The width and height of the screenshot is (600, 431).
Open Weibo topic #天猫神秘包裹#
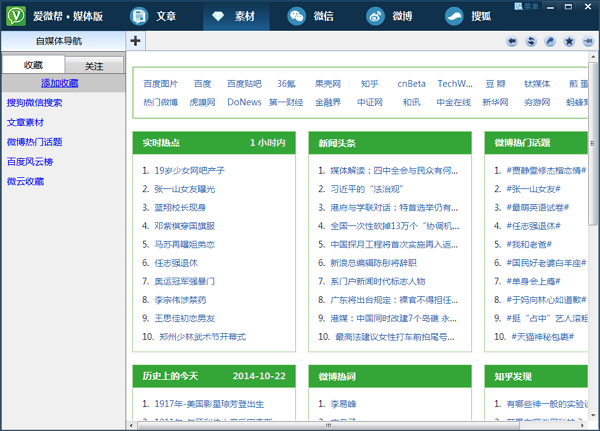(543, 337)
